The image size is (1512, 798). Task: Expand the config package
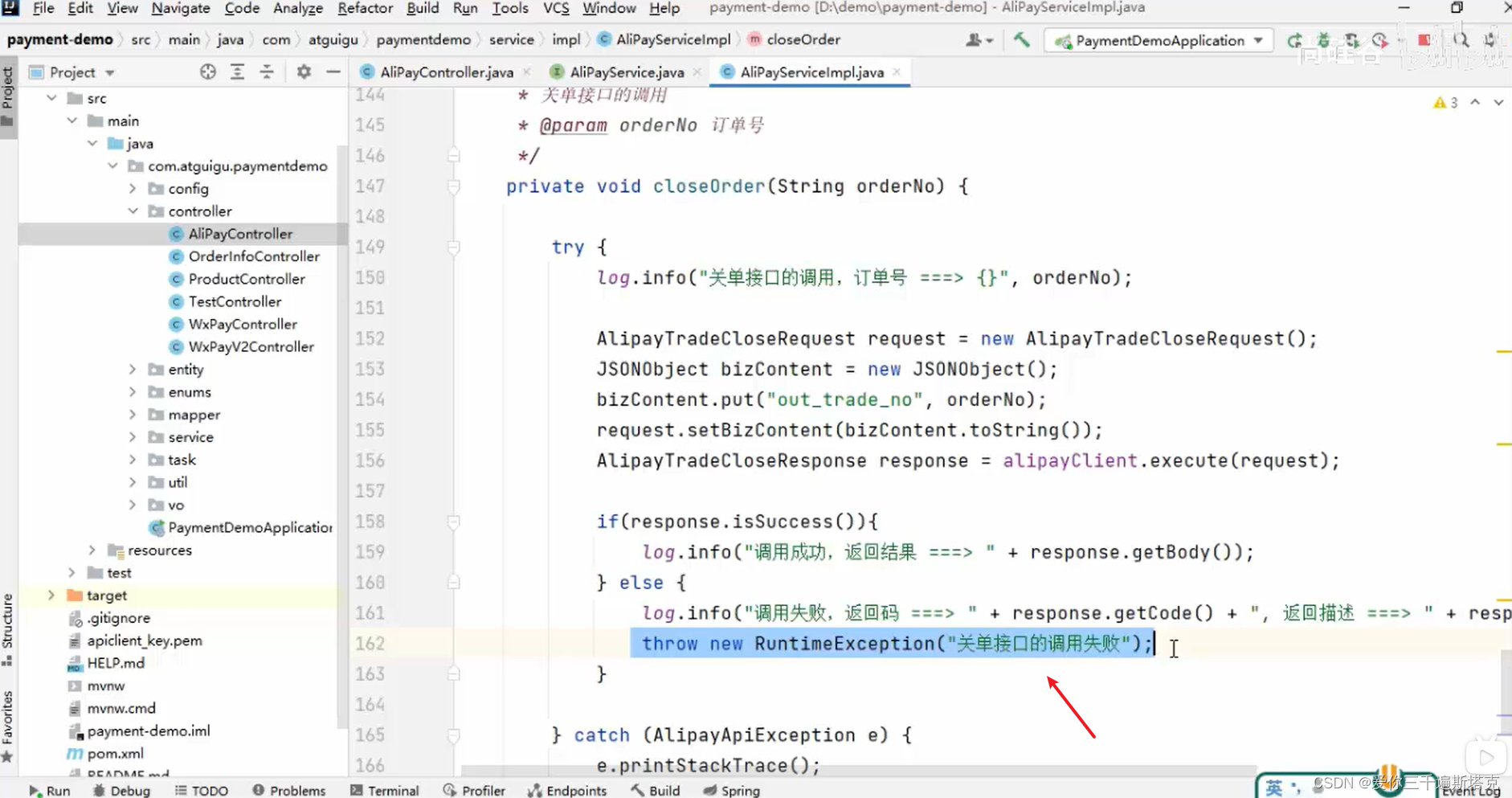click(133, 188)
